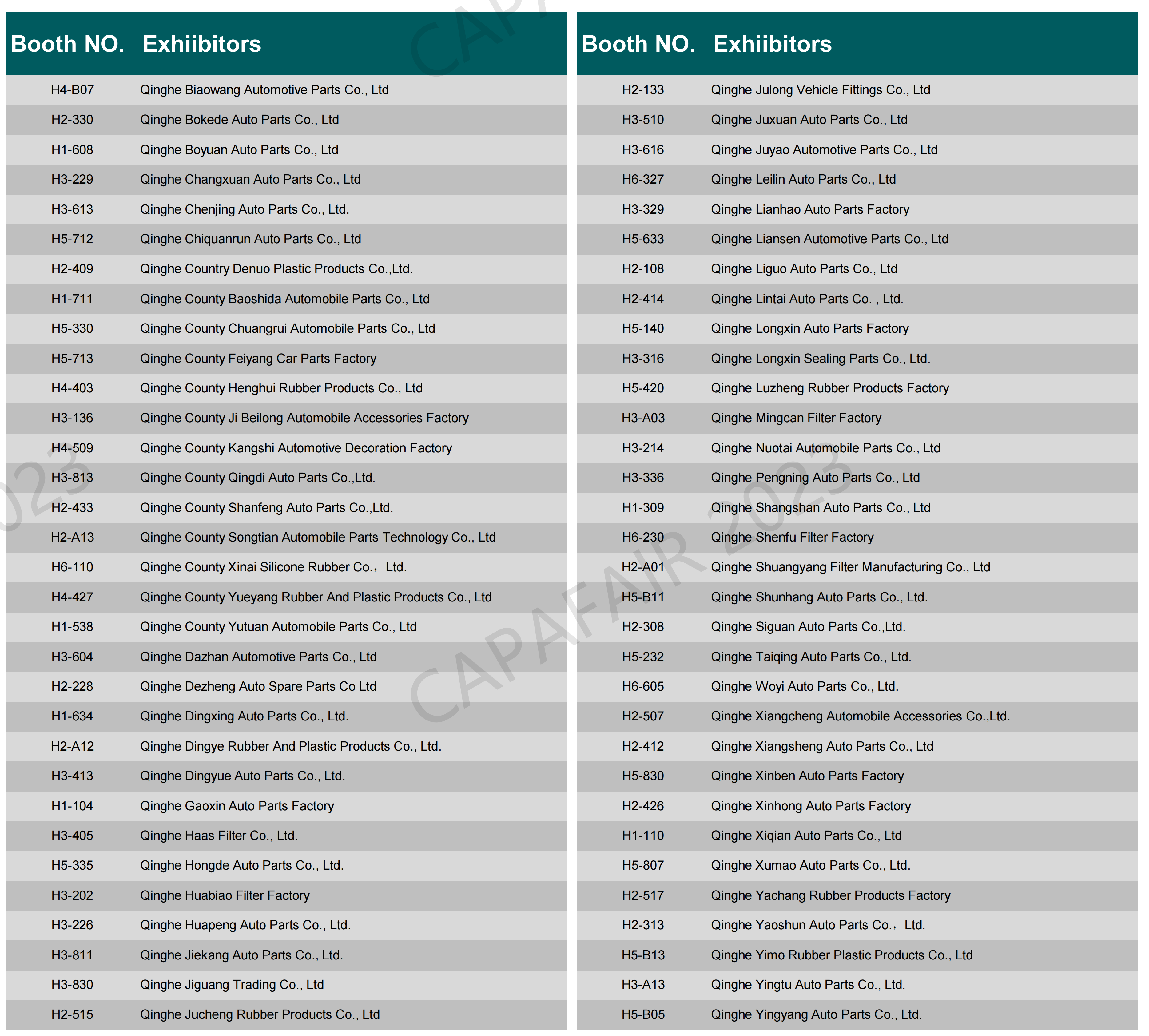Click Qinghe County Kangshi Automotive Decoration Factory
This screenshot has height=1036, width=1149.
coord(296,448)
